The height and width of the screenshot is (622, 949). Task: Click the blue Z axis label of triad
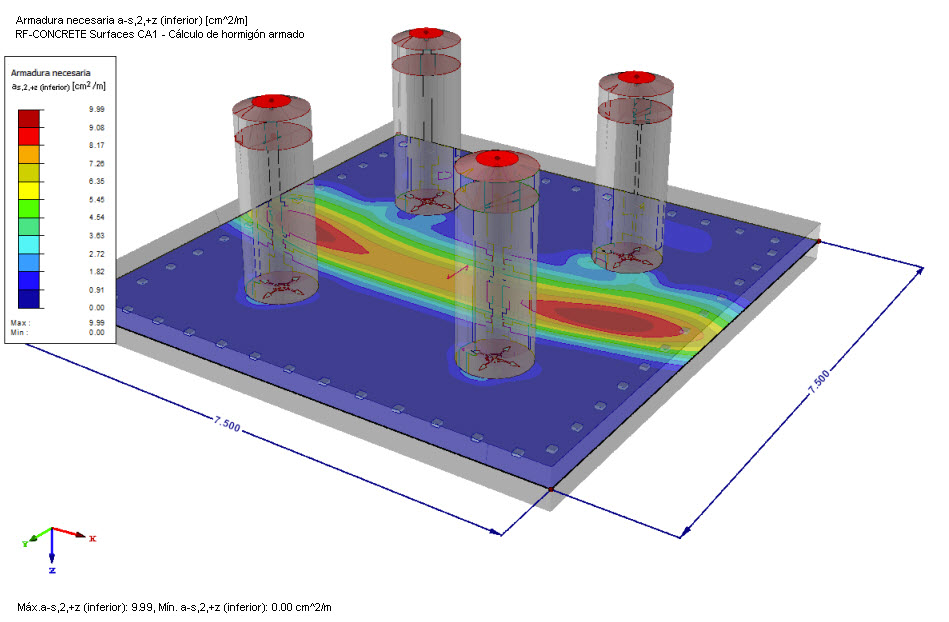pos(53,570)
